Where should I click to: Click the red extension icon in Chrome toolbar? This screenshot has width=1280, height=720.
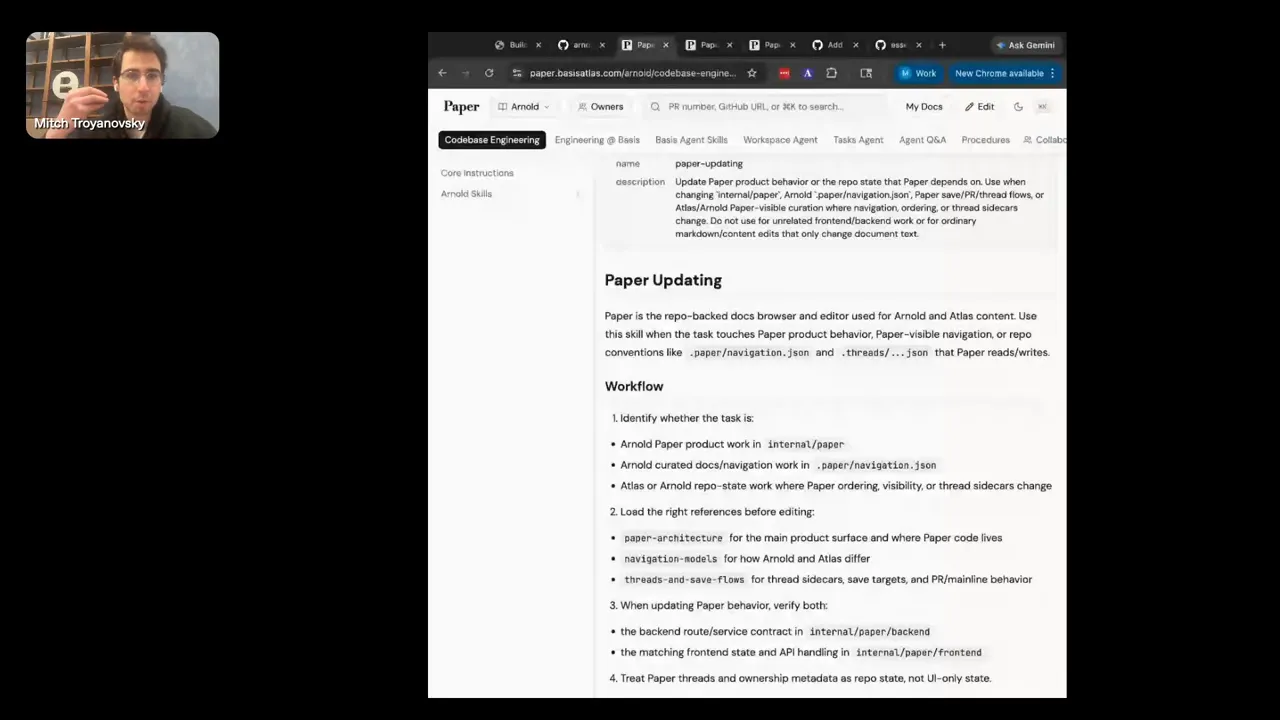click(x=784, y=73)
